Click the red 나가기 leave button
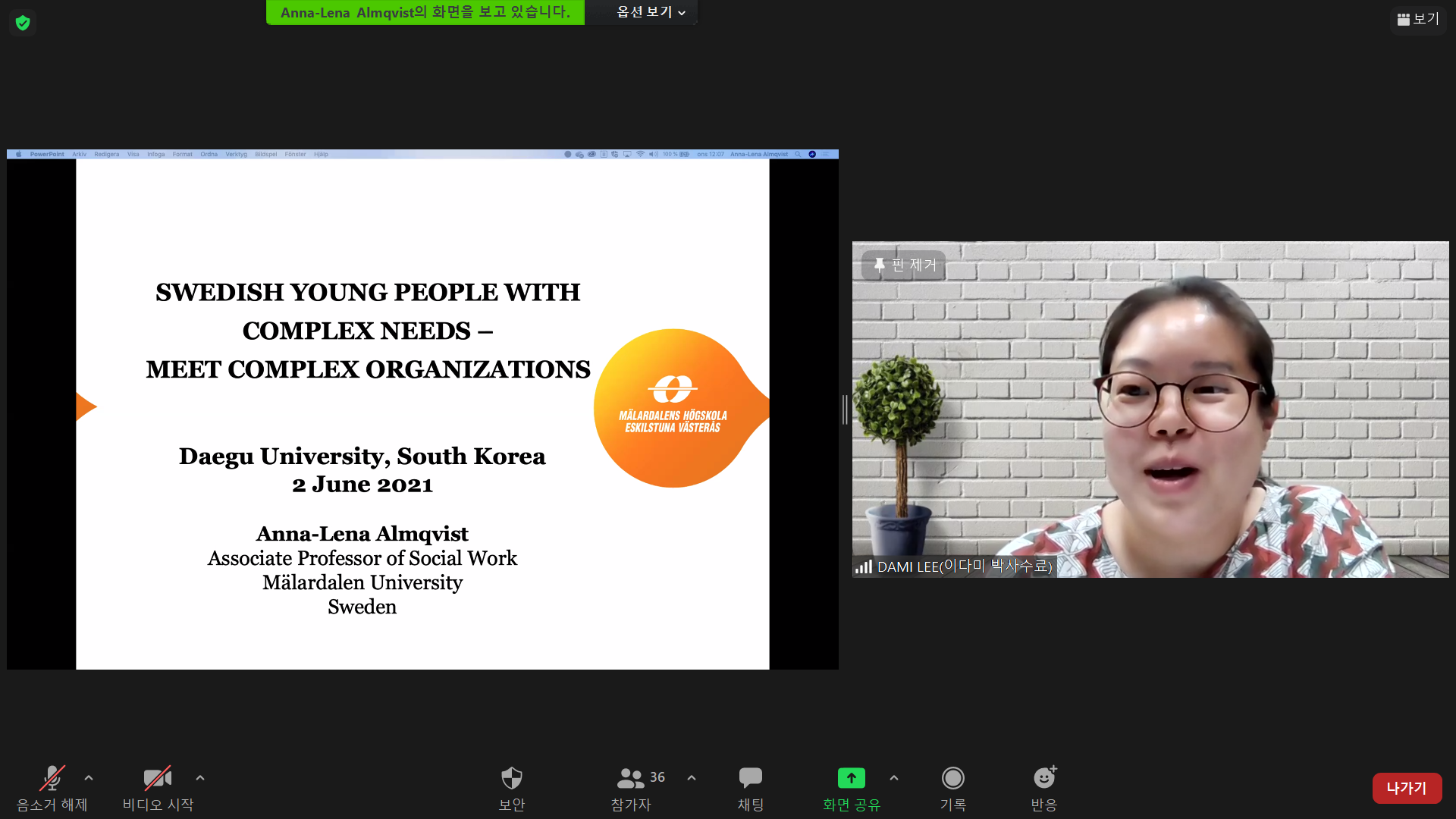The height and width of the screenshot is (819, 1456). [x=1407, y=788]
